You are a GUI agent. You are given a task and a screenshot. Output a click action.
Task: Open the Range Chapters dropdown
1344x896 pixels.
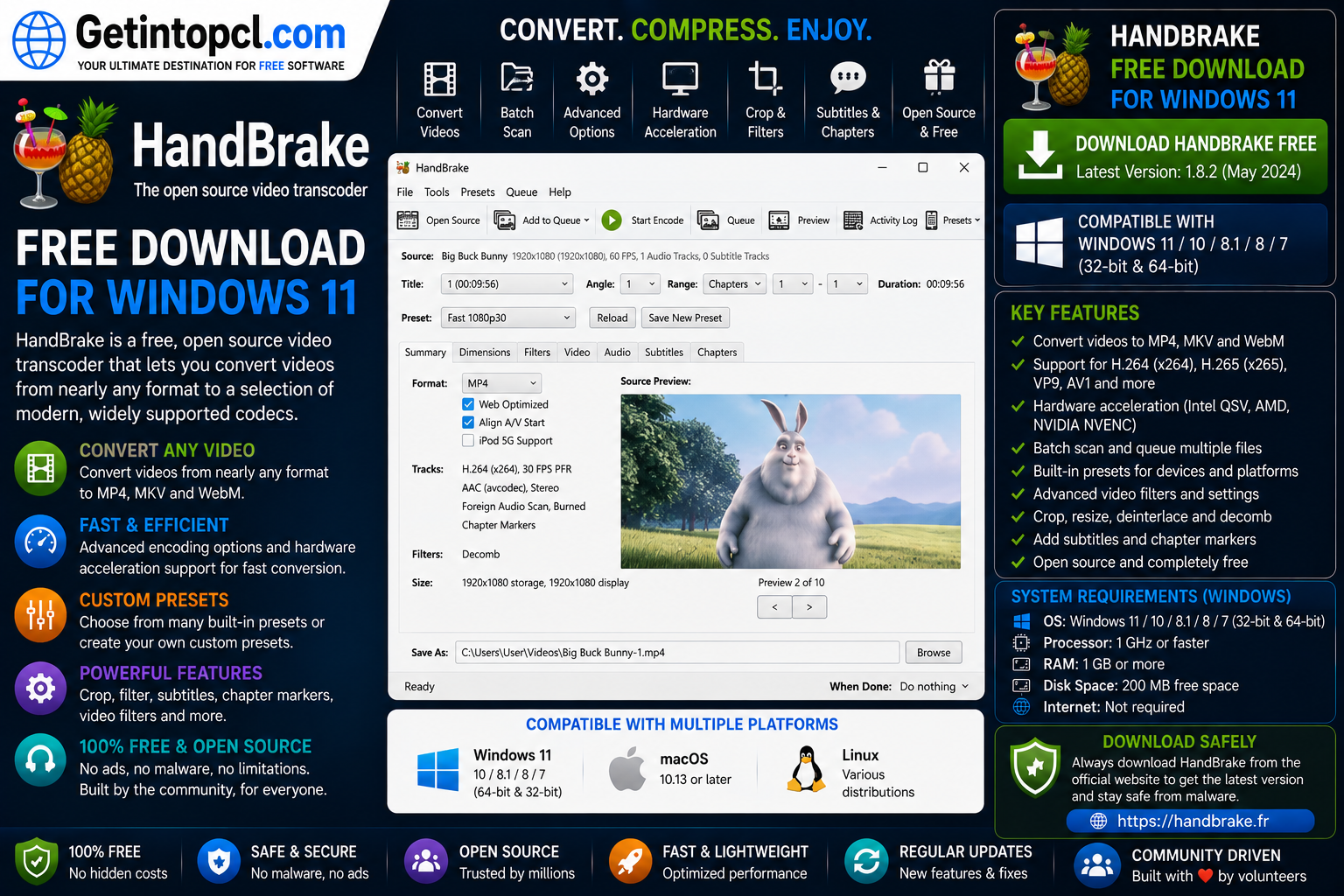pyautogui.click(x=735, y=284)
